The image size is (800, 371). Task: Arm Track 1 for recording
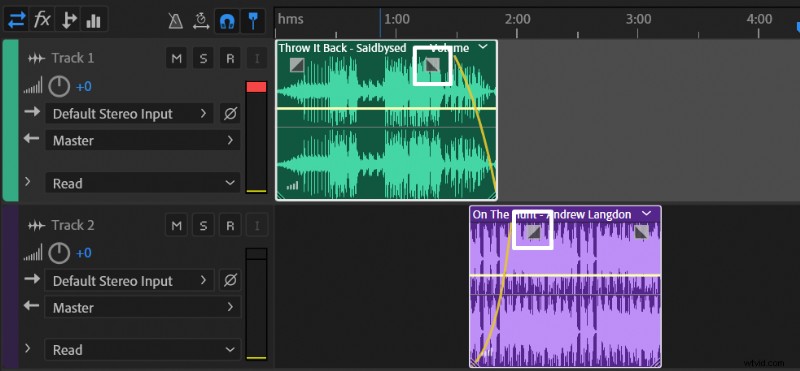tap(230, 59)
